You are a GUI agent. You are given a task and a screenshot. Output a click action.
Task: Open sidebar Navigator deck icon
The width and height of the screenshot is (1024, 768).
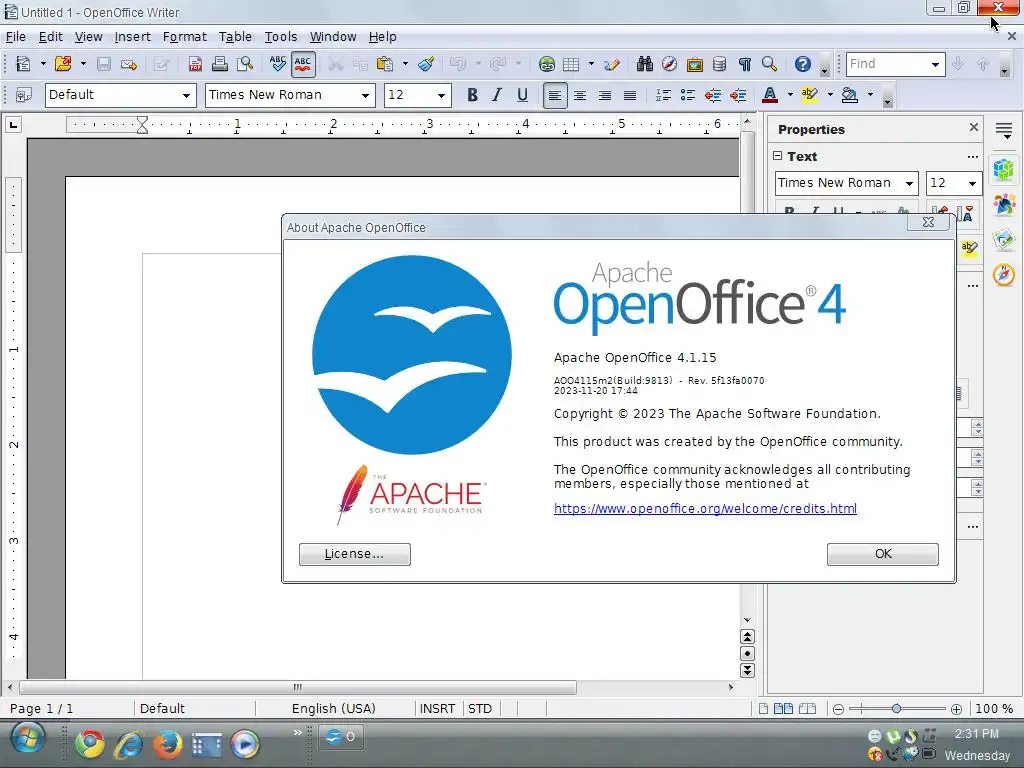coord(1004,275)
